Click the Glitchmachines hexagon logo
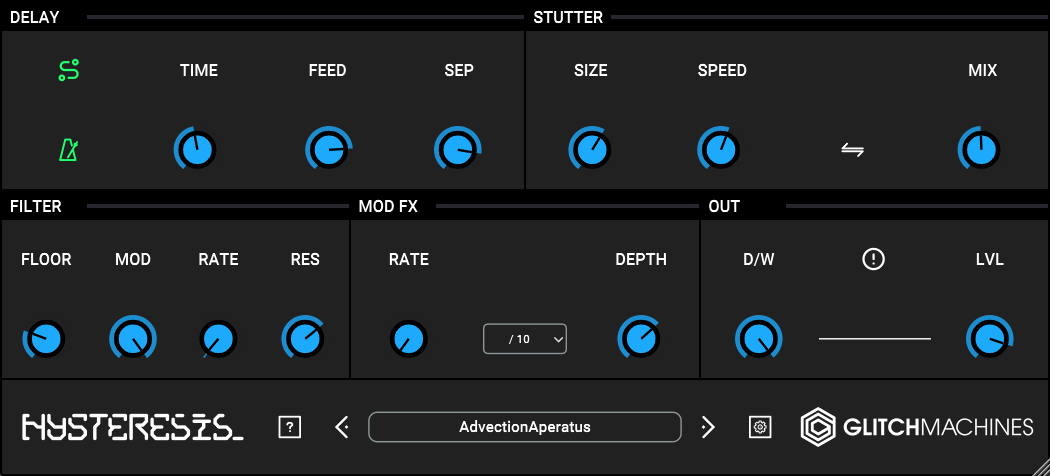 tap(818, 427)
